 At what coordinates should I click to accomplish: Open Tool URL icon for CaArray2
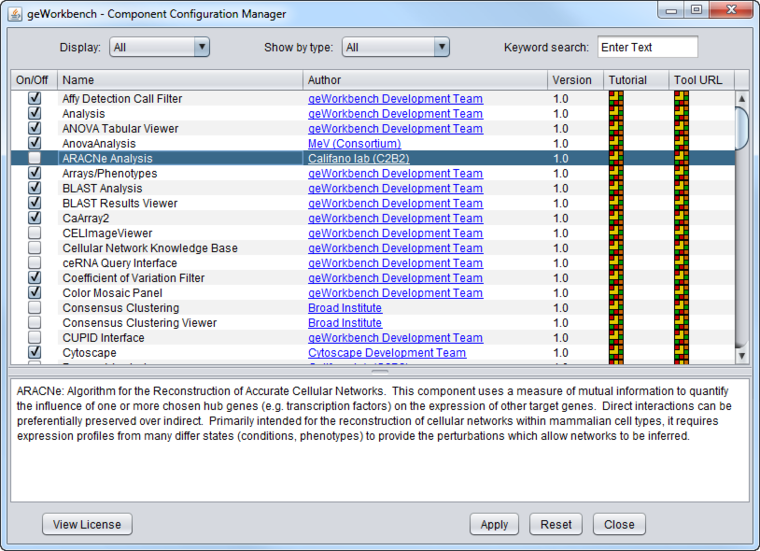[681, 218]
